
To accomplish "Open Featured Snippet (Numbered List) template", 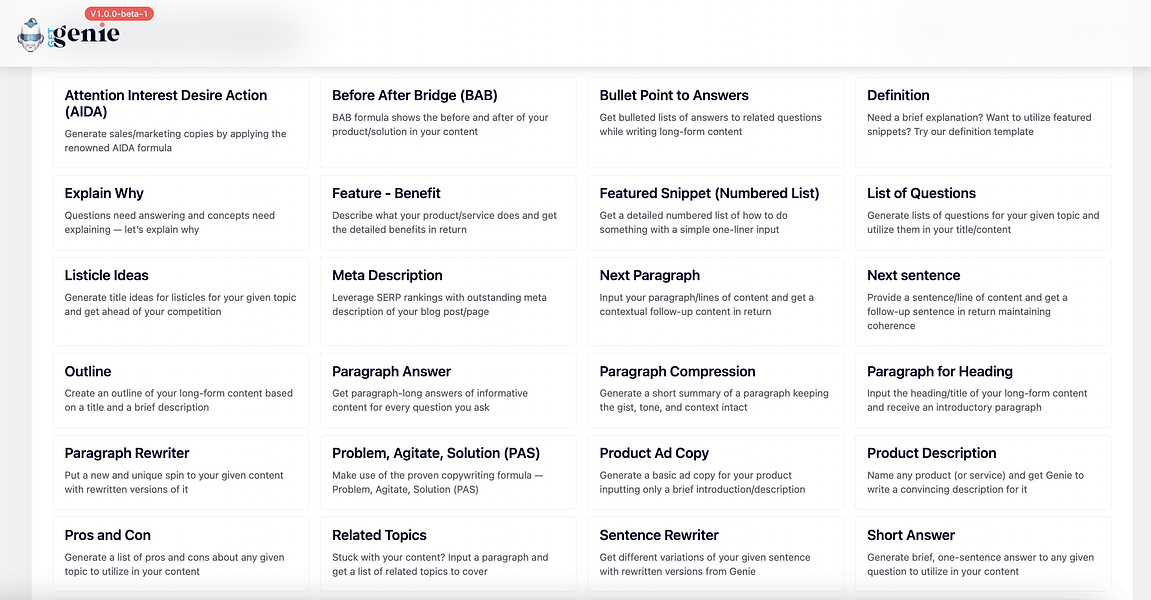I will coord(716,213).
